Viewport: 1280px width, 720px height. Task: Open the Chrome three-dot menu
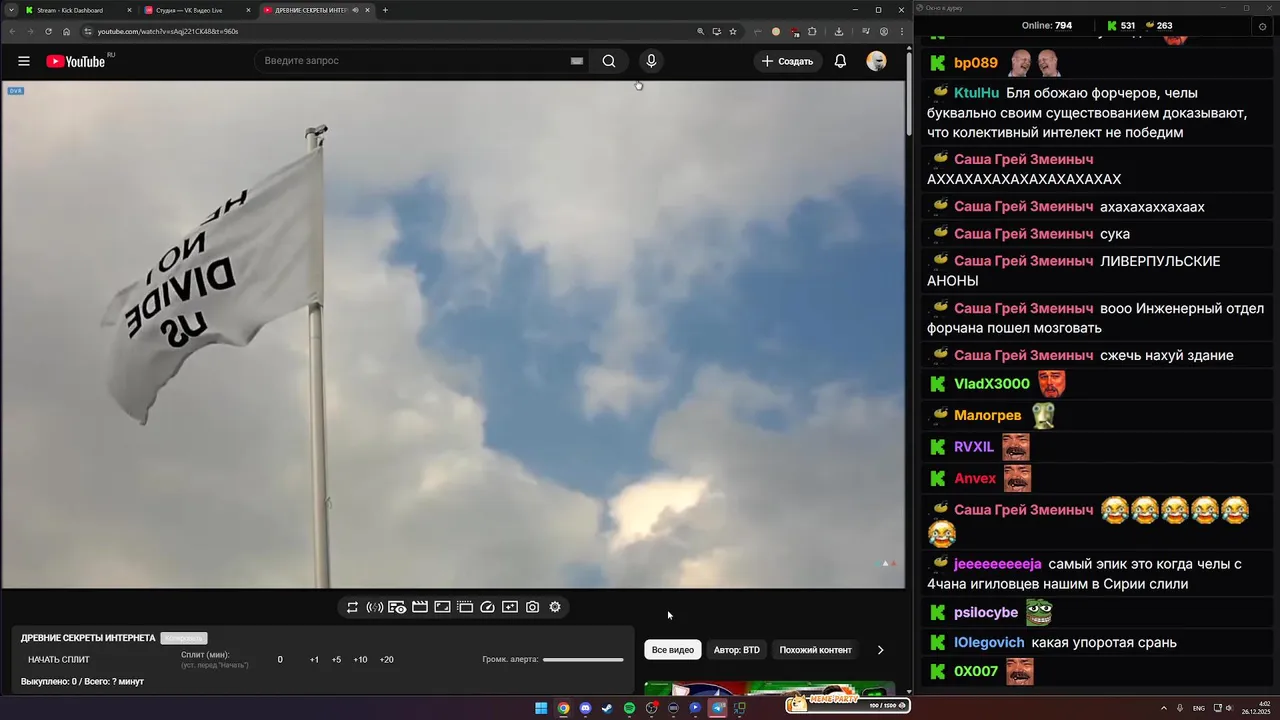coord(902,31)
